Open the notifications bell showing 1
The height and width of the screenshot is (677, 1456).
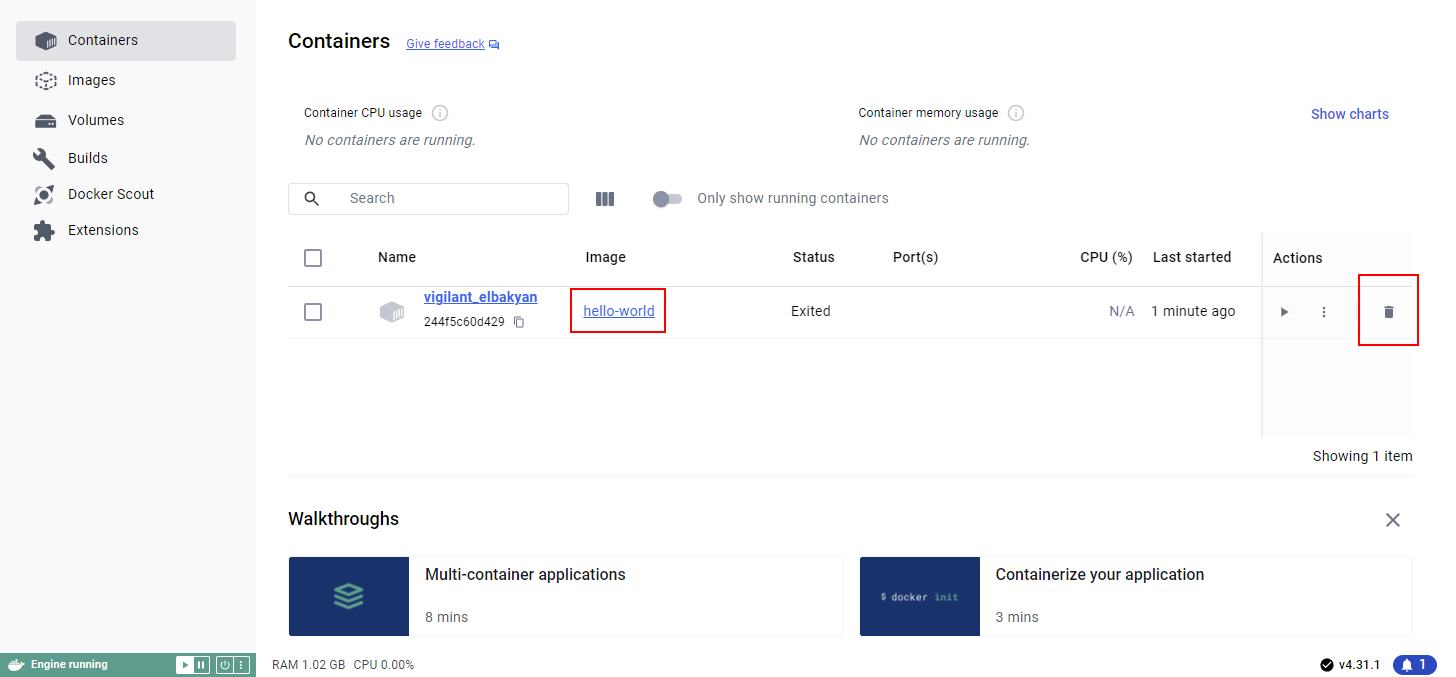point(1414,665)
